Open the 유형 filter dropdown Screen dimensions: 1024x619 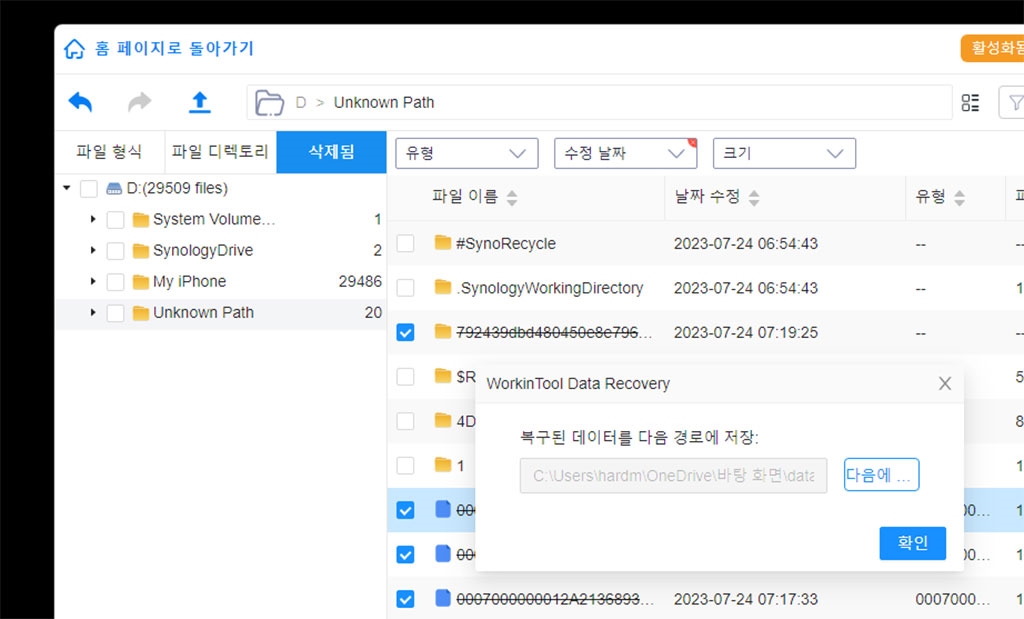tap(466, 153)
